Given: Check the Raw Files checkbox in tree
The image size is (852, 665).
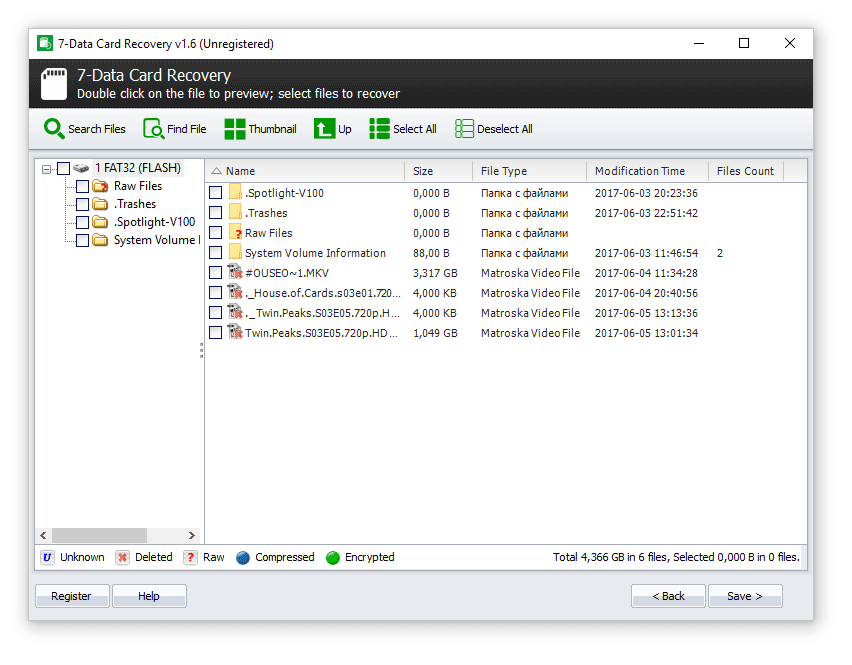Looking at the screenshot, I should [82, 186].
